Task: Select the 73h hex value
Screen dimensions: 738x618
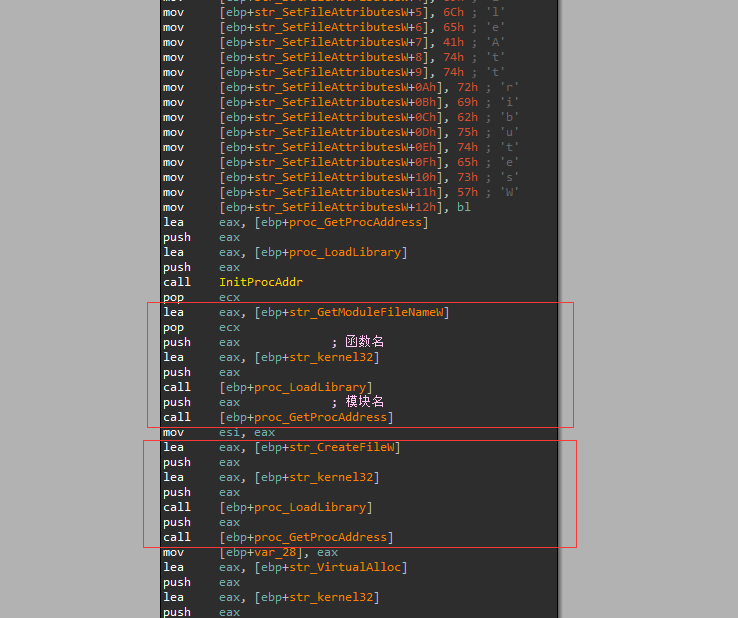Action: [x=467, y=177]
